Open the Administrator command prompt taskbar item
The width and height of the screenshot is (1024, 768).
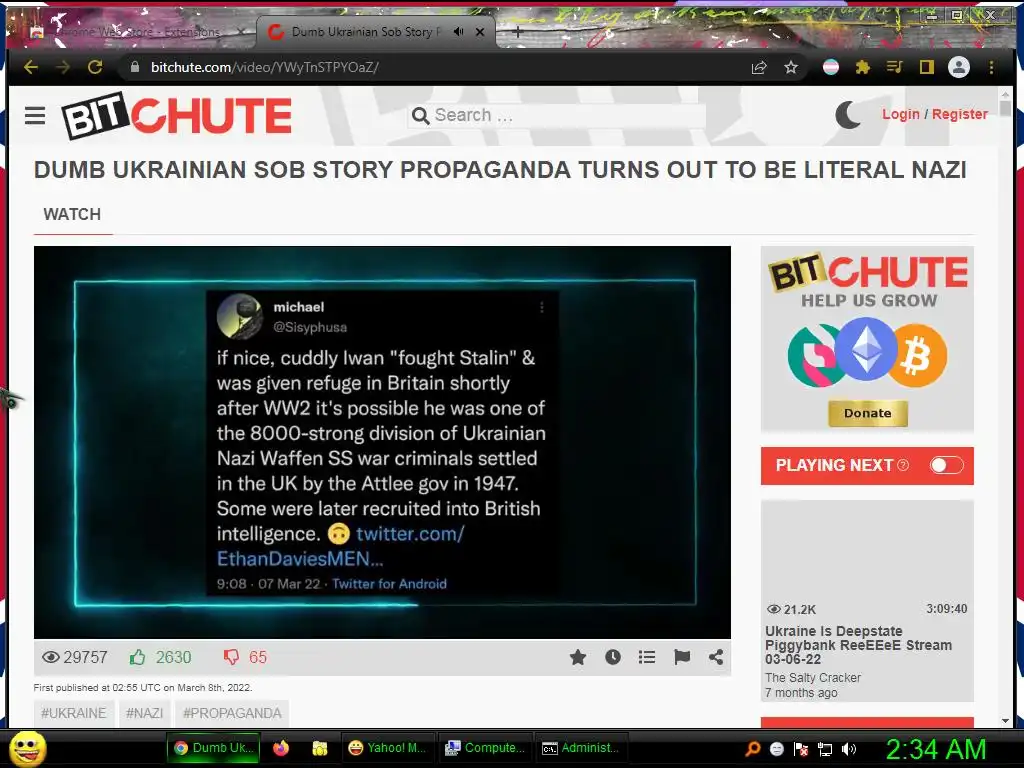point(581,748)
